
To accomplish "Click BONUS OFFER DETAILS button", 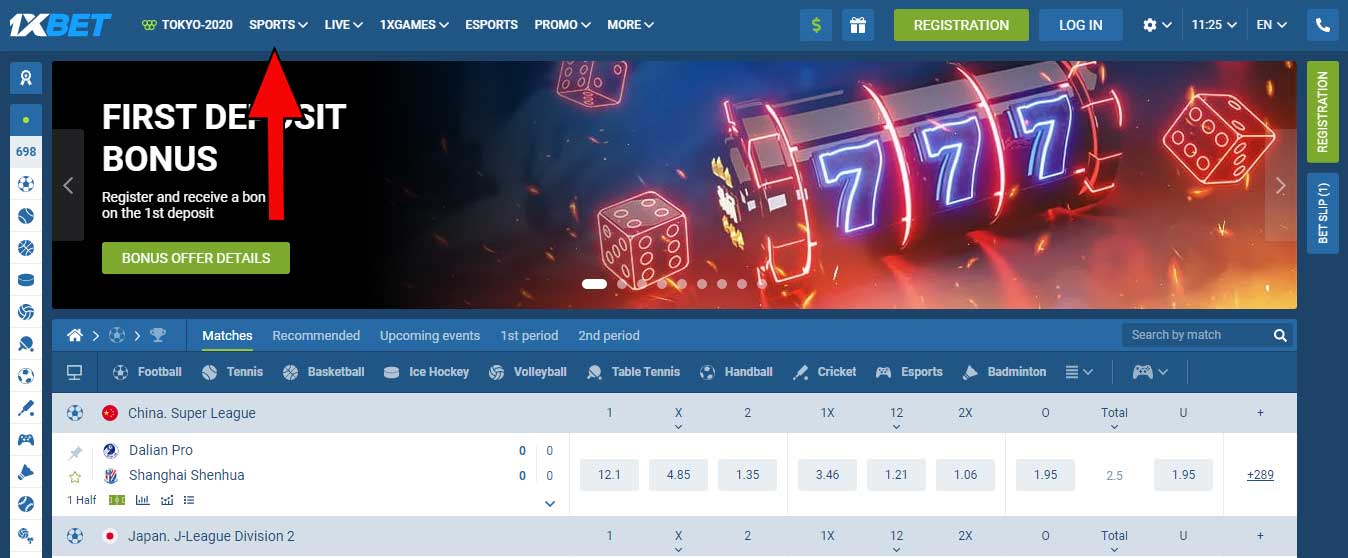I will pyautogui.click(x=196, y=258).
